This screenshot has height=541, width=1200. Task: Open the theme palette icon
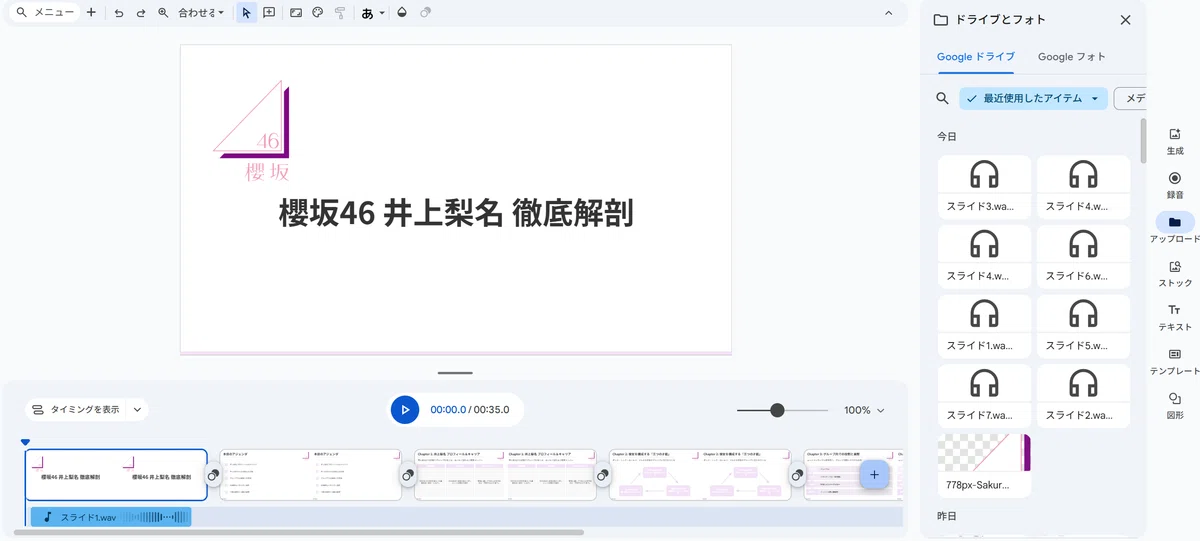coord(318,13)
